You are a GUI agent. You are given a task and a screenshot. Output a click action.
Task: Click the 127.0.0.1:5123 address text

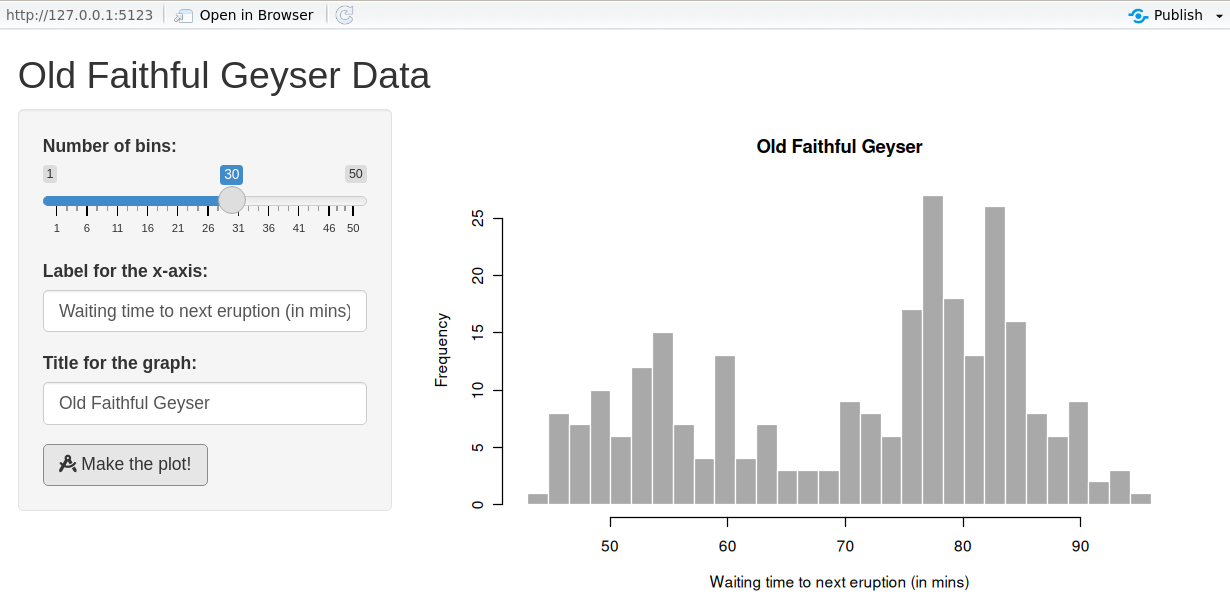point(79,15)
